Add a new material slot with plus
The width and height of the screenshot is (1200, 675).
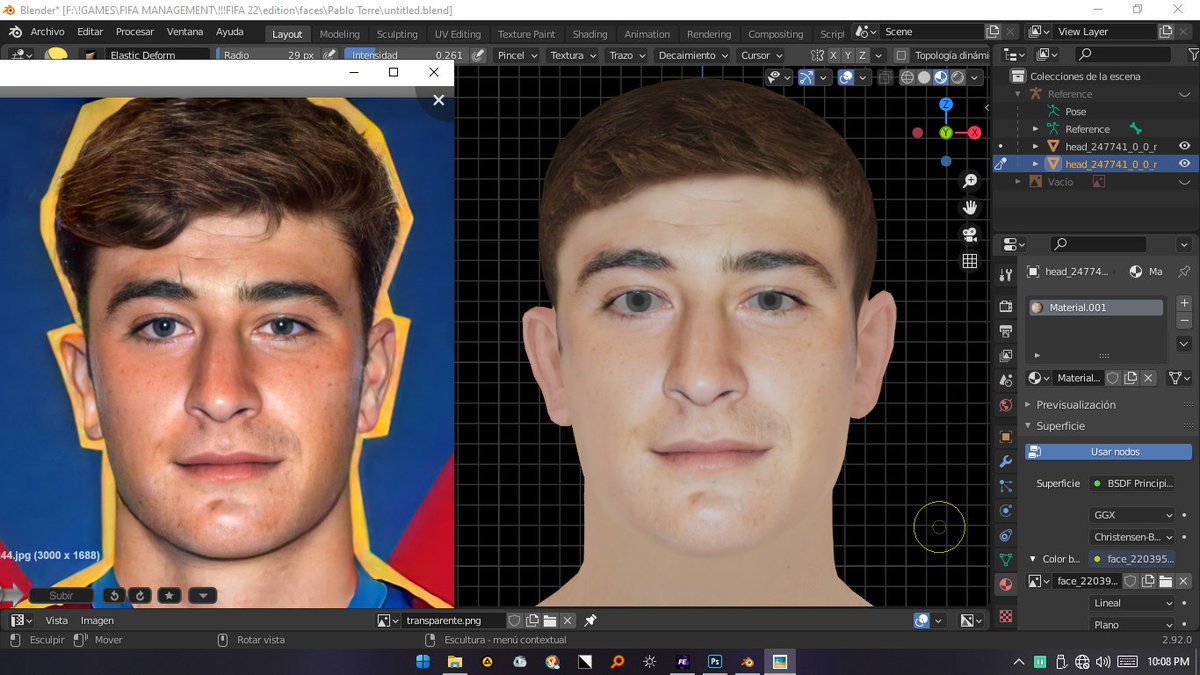coord(1184,303)
